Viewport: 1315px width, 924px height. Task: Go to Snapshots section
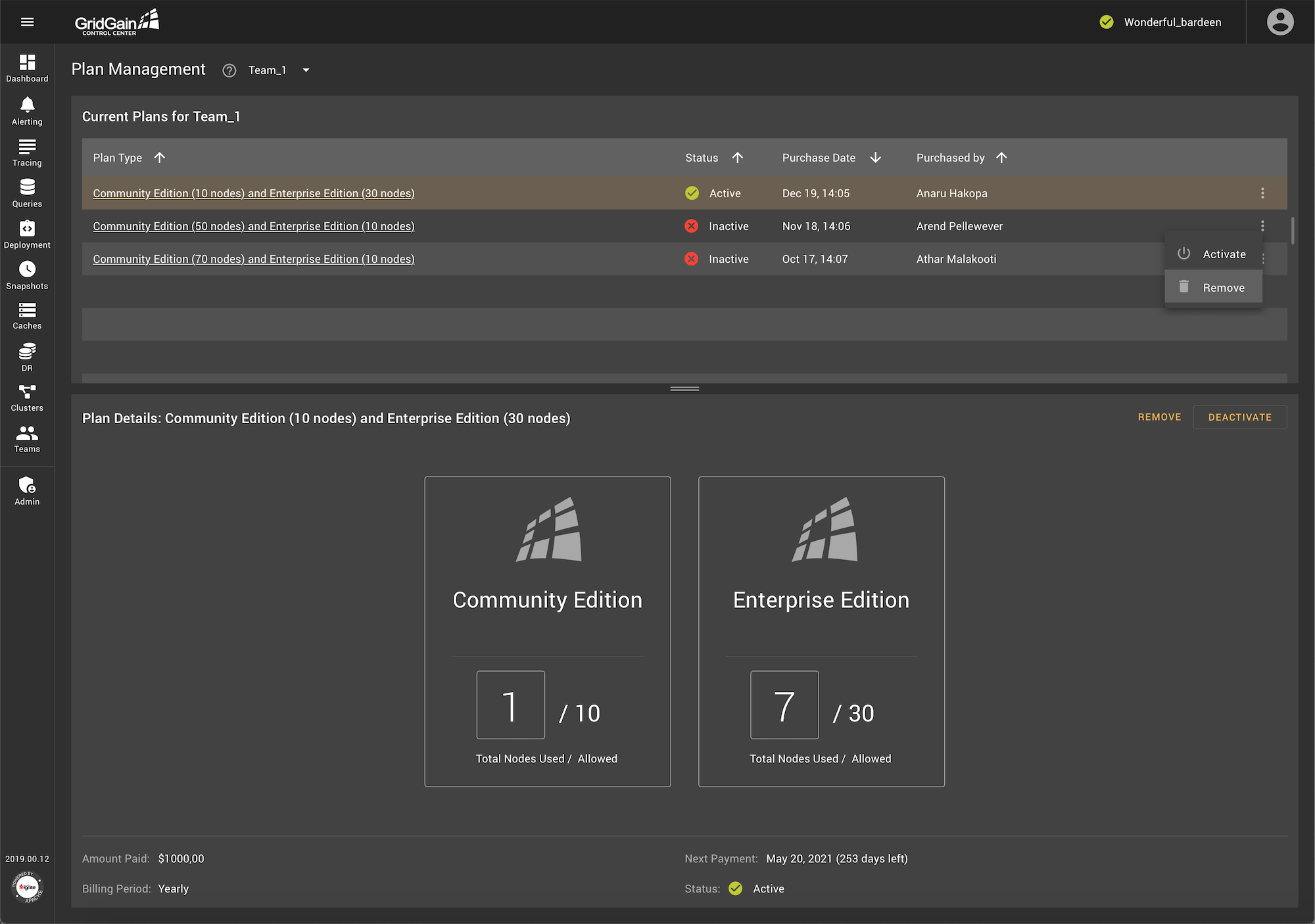pos(27,275)
